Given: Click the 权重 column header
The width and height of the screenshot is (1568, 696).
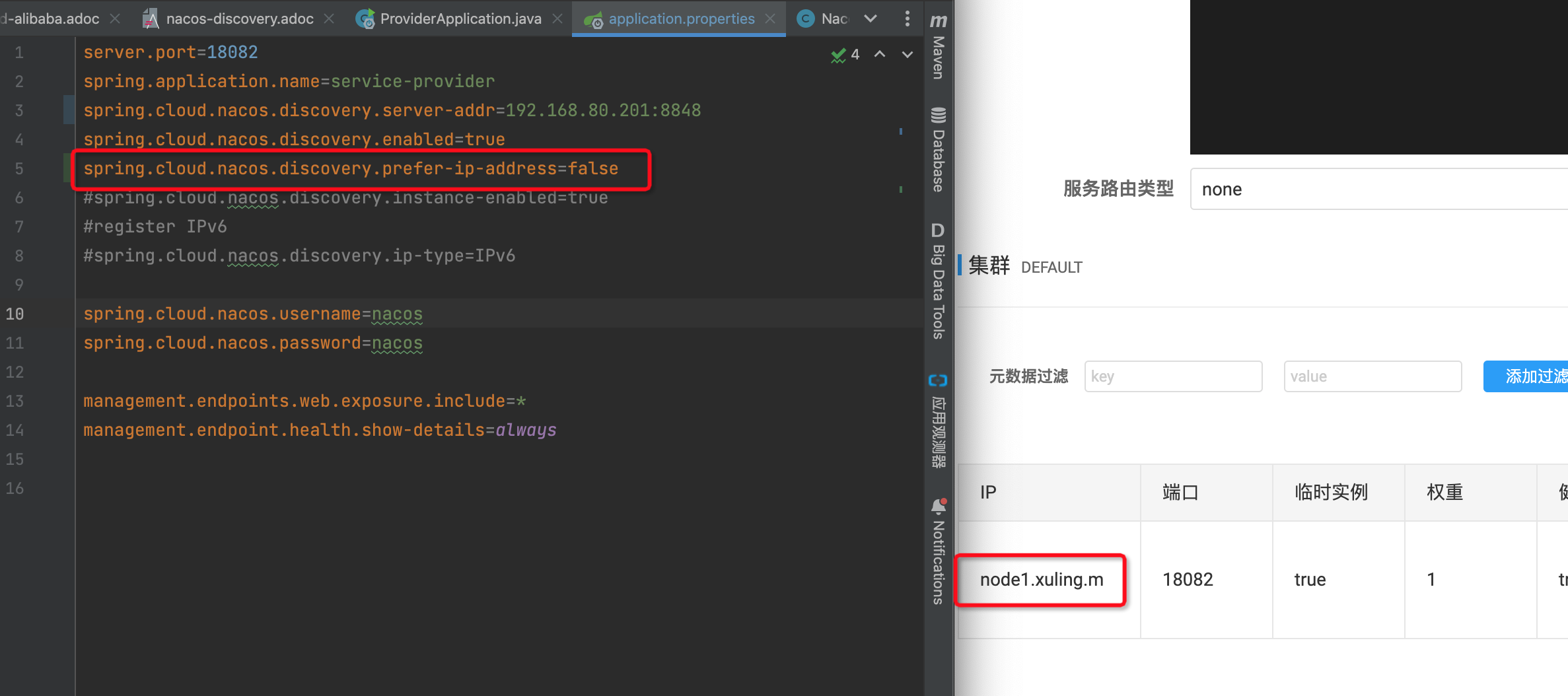Looking at the screenshot, I should pos(1470,493).
